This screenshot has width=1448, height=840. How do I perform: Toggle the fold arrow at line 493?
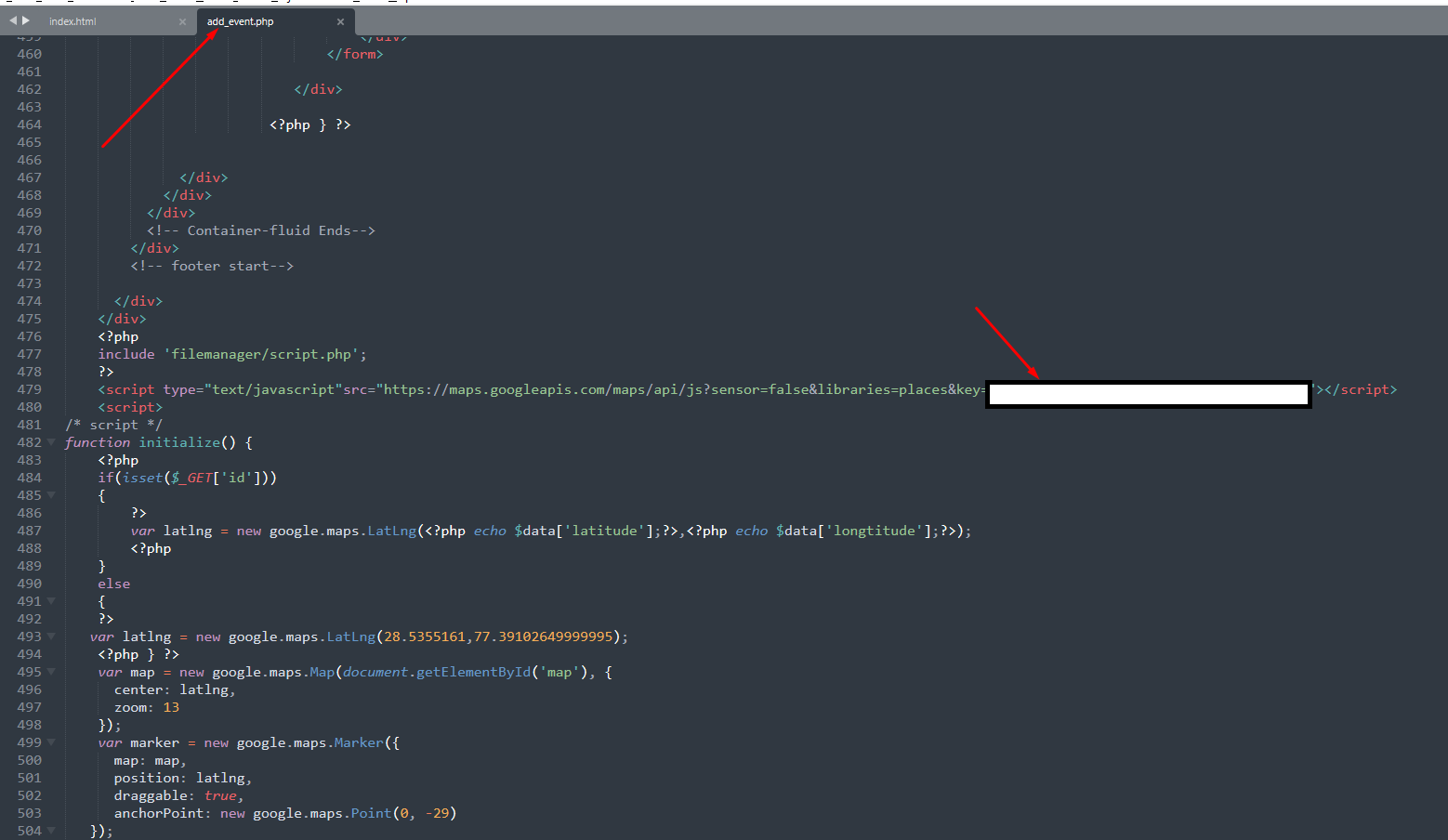click(51, 637)
